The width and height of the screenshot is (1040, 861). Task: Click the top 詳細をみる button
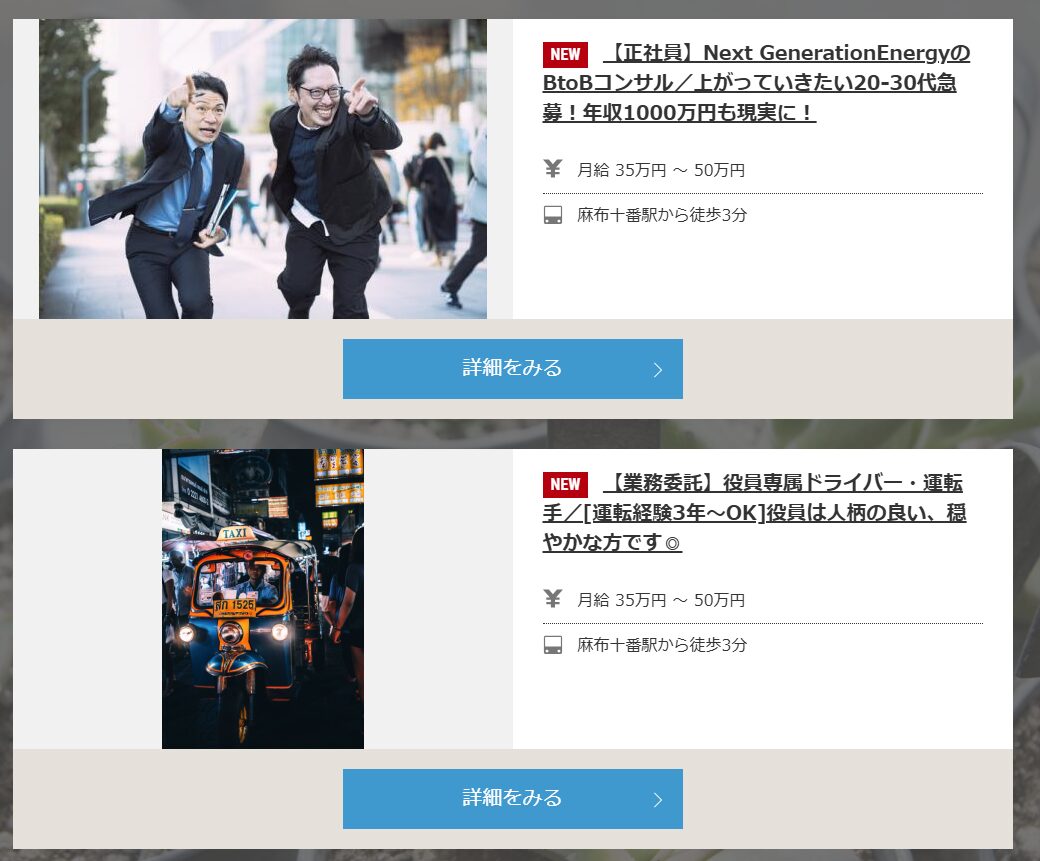(513, 369)
